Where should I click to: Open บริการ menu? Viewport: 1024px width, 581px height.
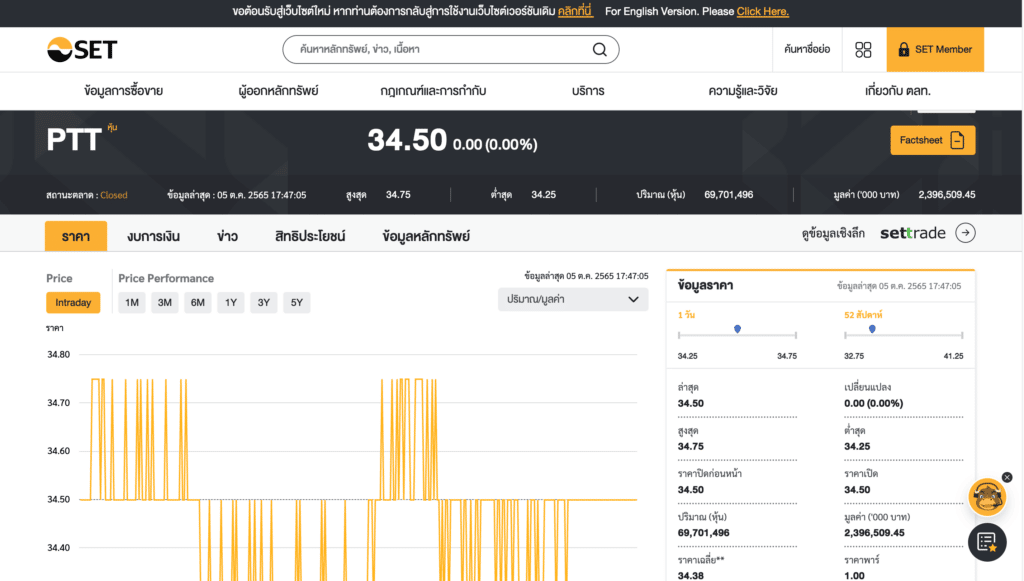588,91
